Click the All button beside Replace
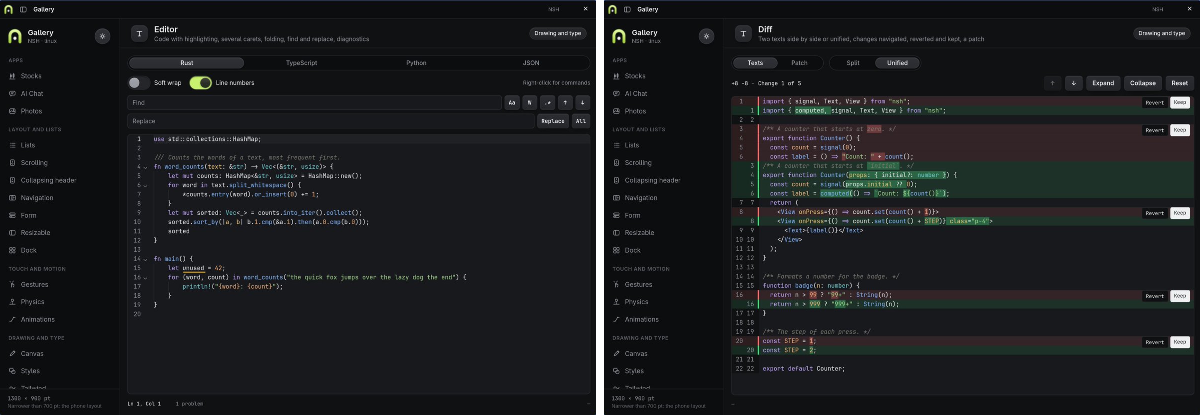 [x=580, y=121]
